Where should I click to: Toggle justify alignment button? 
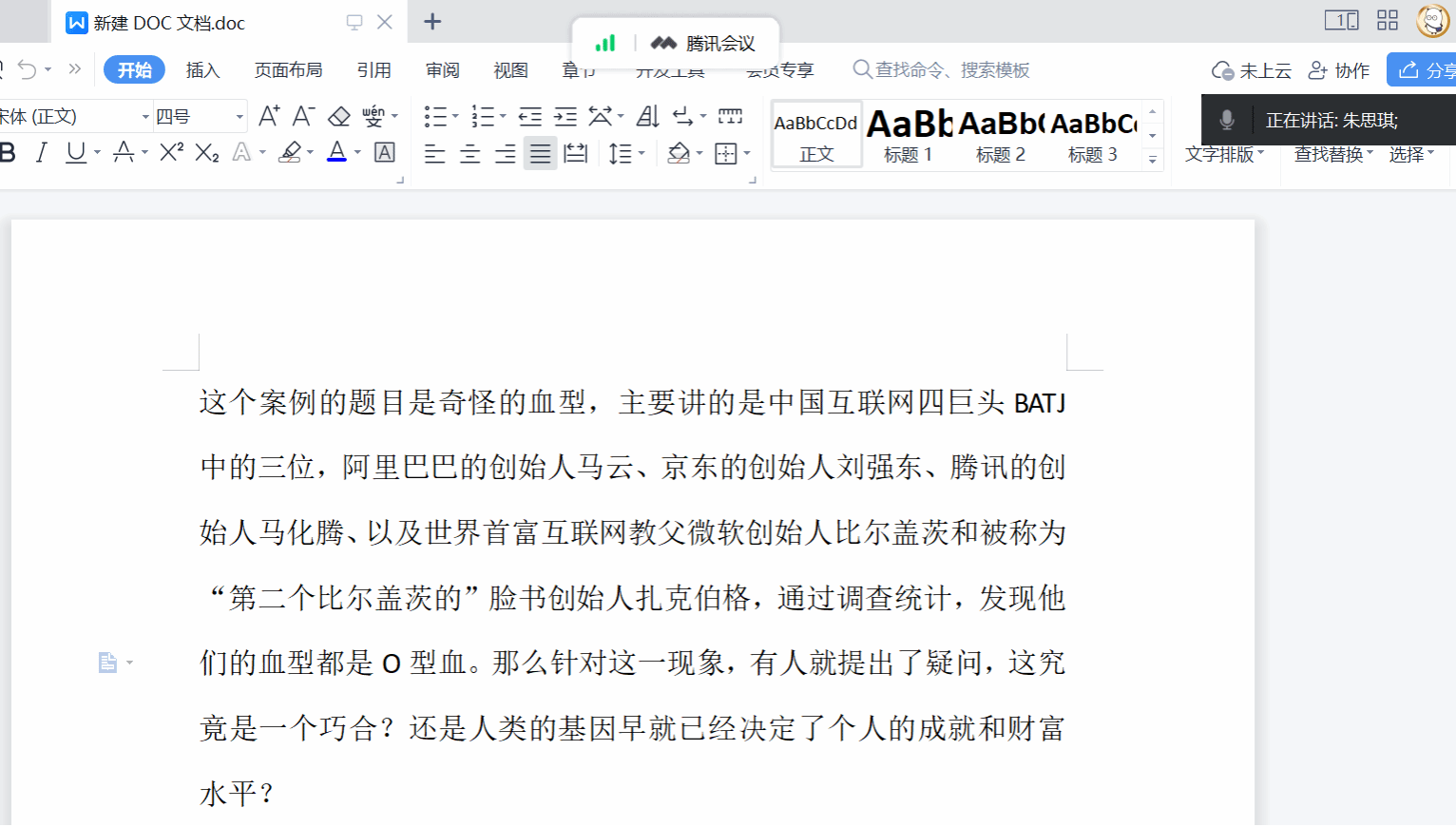click(x=540, y=153)
